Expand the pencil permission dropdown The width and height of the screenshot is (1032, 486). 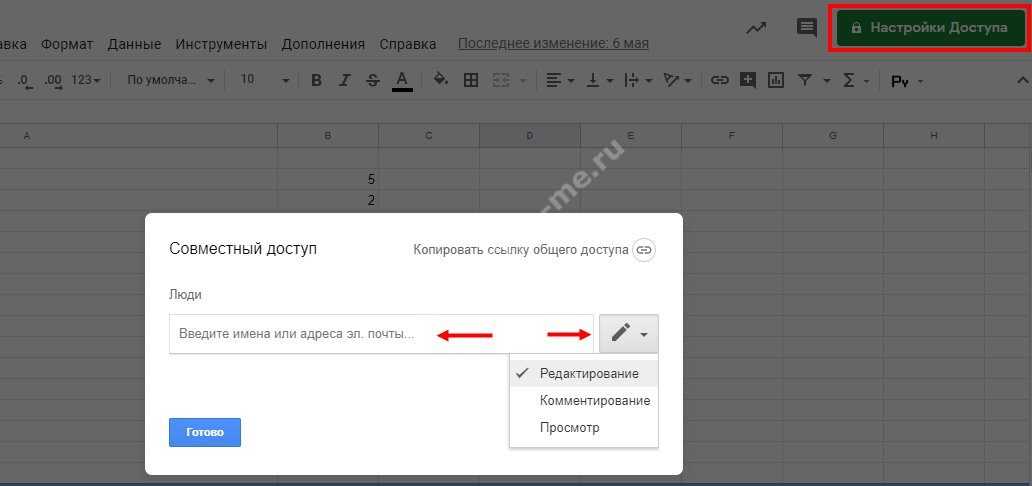click(629, 334)
